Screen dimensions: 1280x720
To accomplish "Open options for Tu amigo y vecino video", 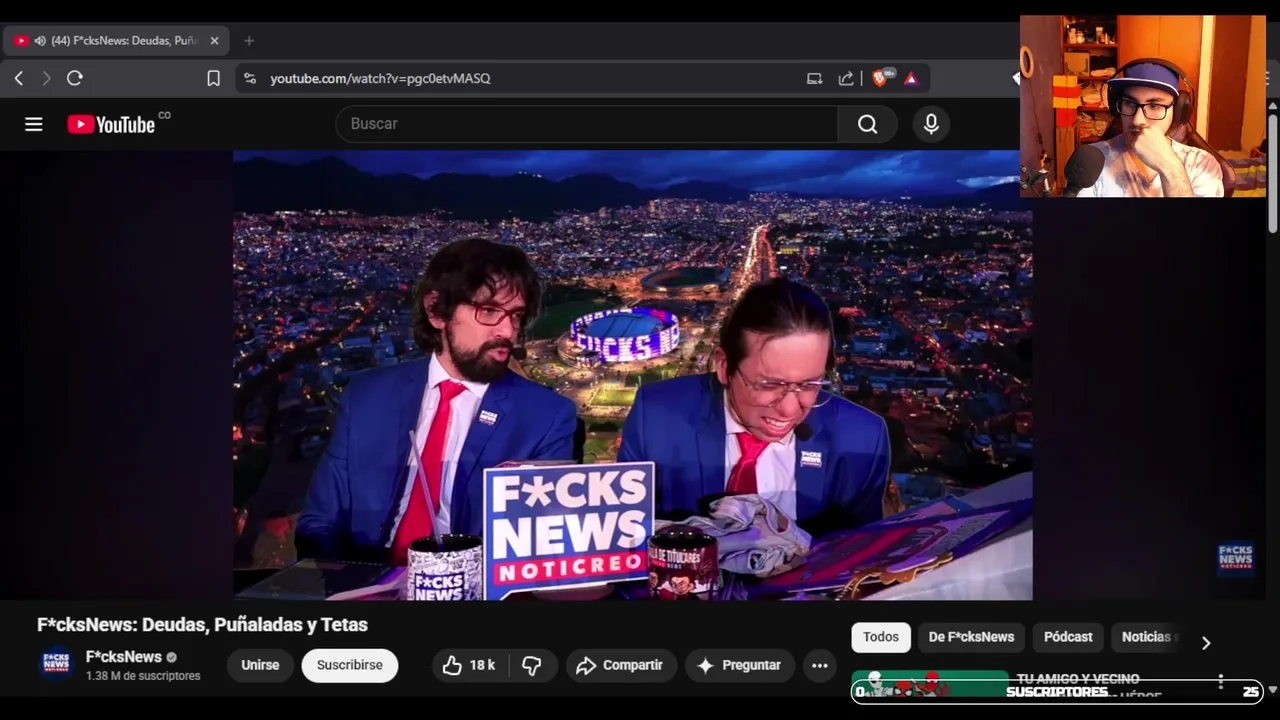I will (1220, 682).
